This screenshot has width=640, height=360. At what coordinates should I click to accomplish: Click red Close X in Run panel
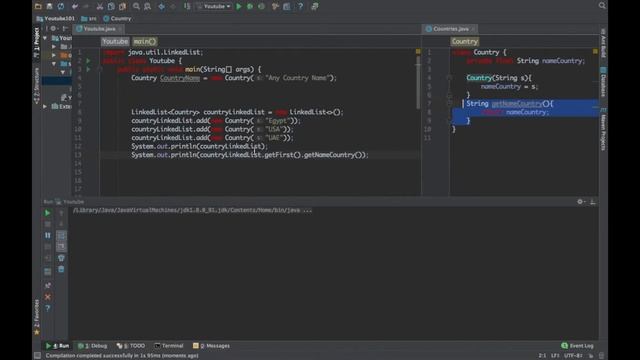tap(47, 297)
